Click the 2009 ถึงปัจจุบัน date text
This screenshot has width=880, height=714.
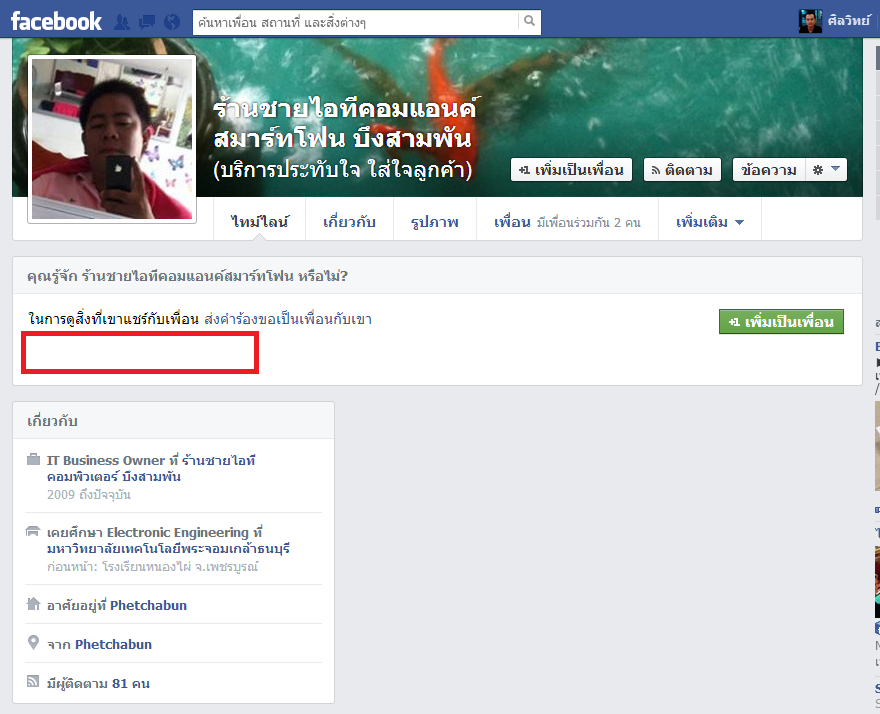(x=89, y=495)
